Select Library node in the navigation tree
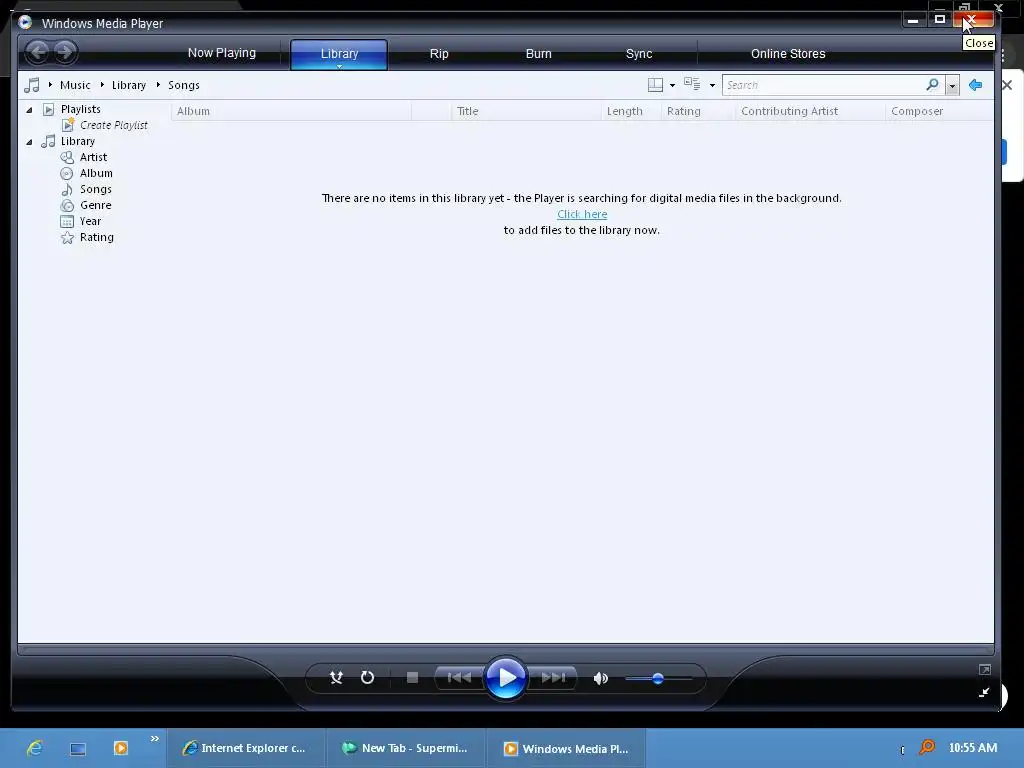This screenshot has height=768, width=1024. 78,141
